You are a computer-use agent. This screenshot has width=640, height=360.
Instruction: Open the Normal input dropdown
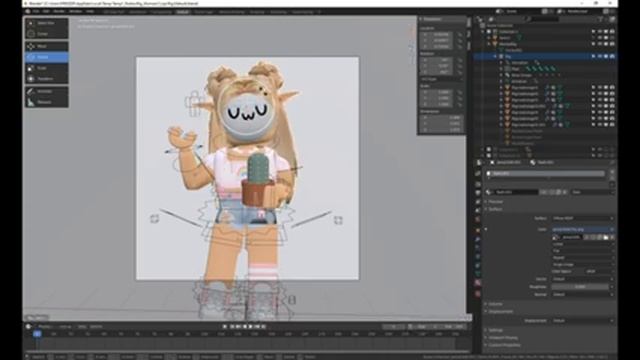point(582,294)
